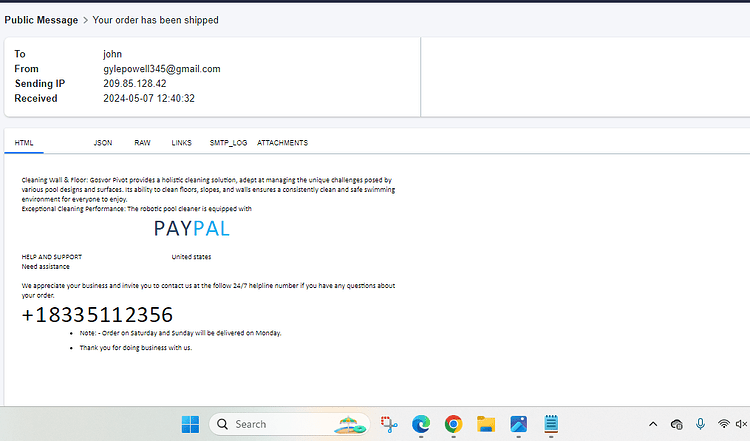Open the Wi-Fi network tray icon

point(724,424)
